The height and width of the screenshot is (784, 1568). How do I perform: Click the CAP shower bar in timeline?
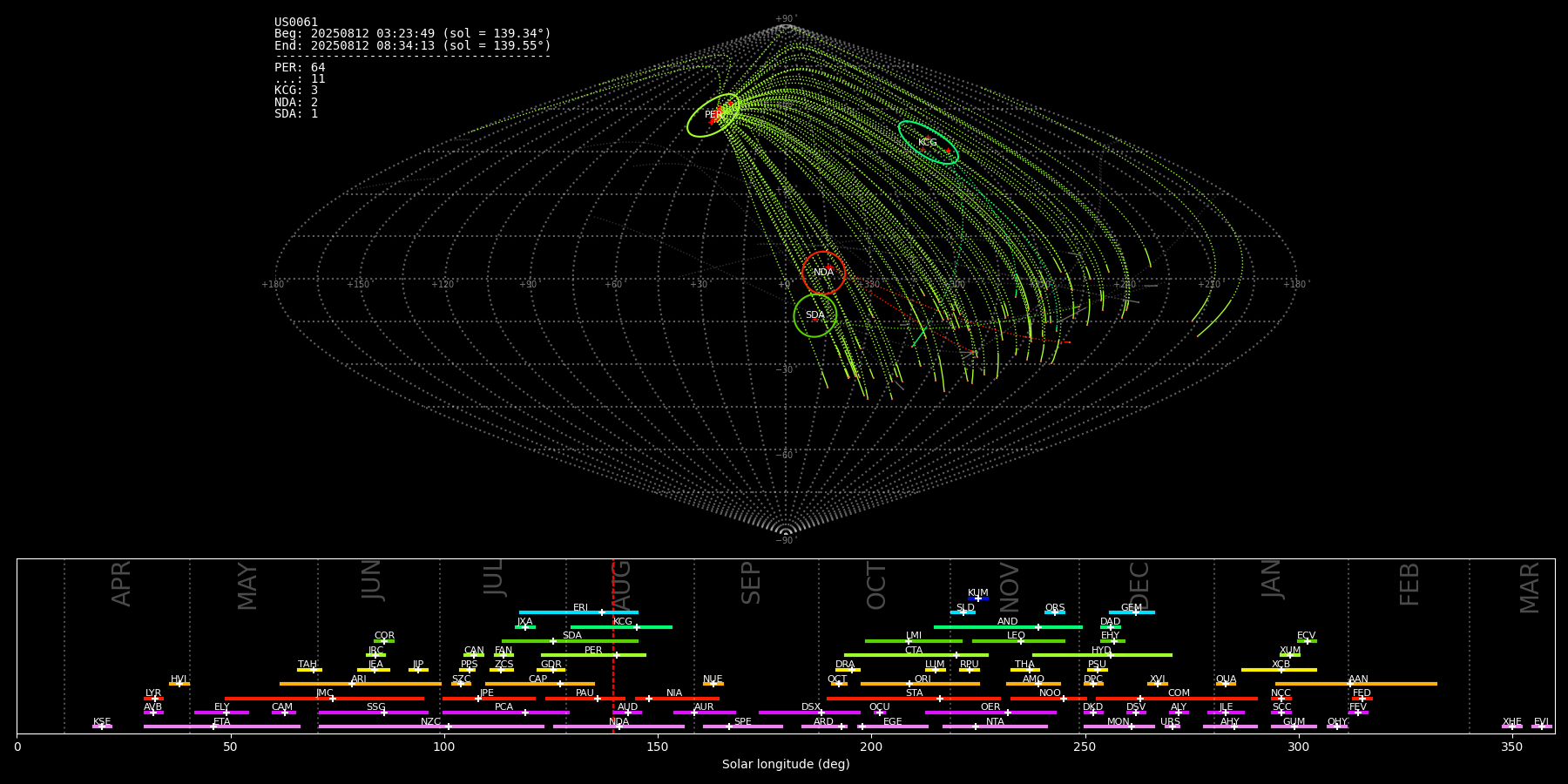click(540, 684)
